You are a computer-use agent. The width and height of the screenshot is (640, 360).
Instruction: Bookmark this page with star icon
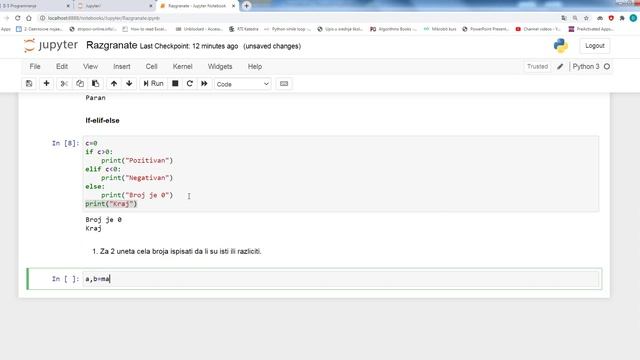586,18
